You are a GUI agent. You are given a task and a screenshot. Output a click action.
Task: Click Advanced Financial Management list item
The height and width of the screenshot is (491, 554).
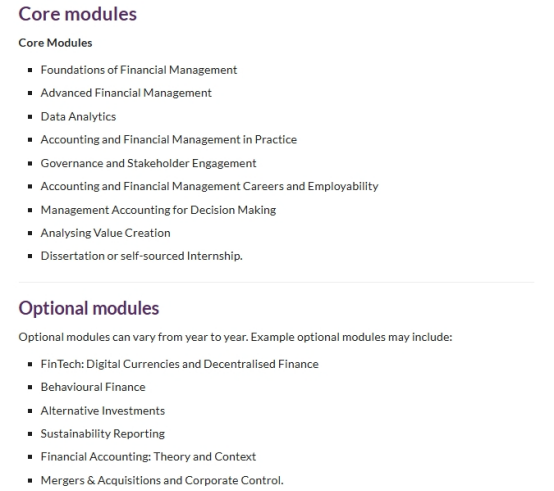pyautogui.click(x=126, y=93)
